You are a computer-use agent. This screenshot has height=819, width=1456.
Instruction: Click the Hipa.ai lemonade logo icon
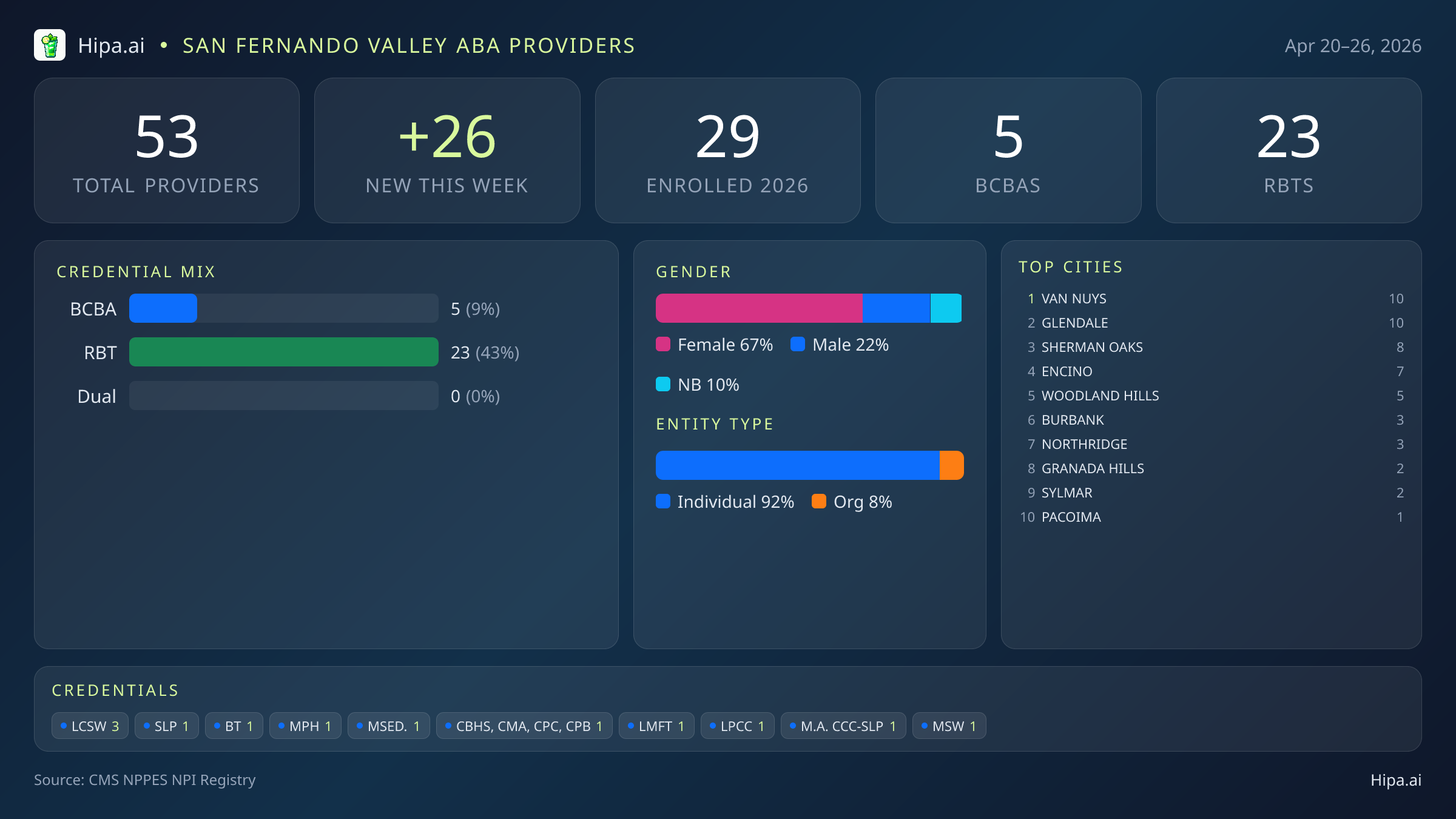pos(50,45)
